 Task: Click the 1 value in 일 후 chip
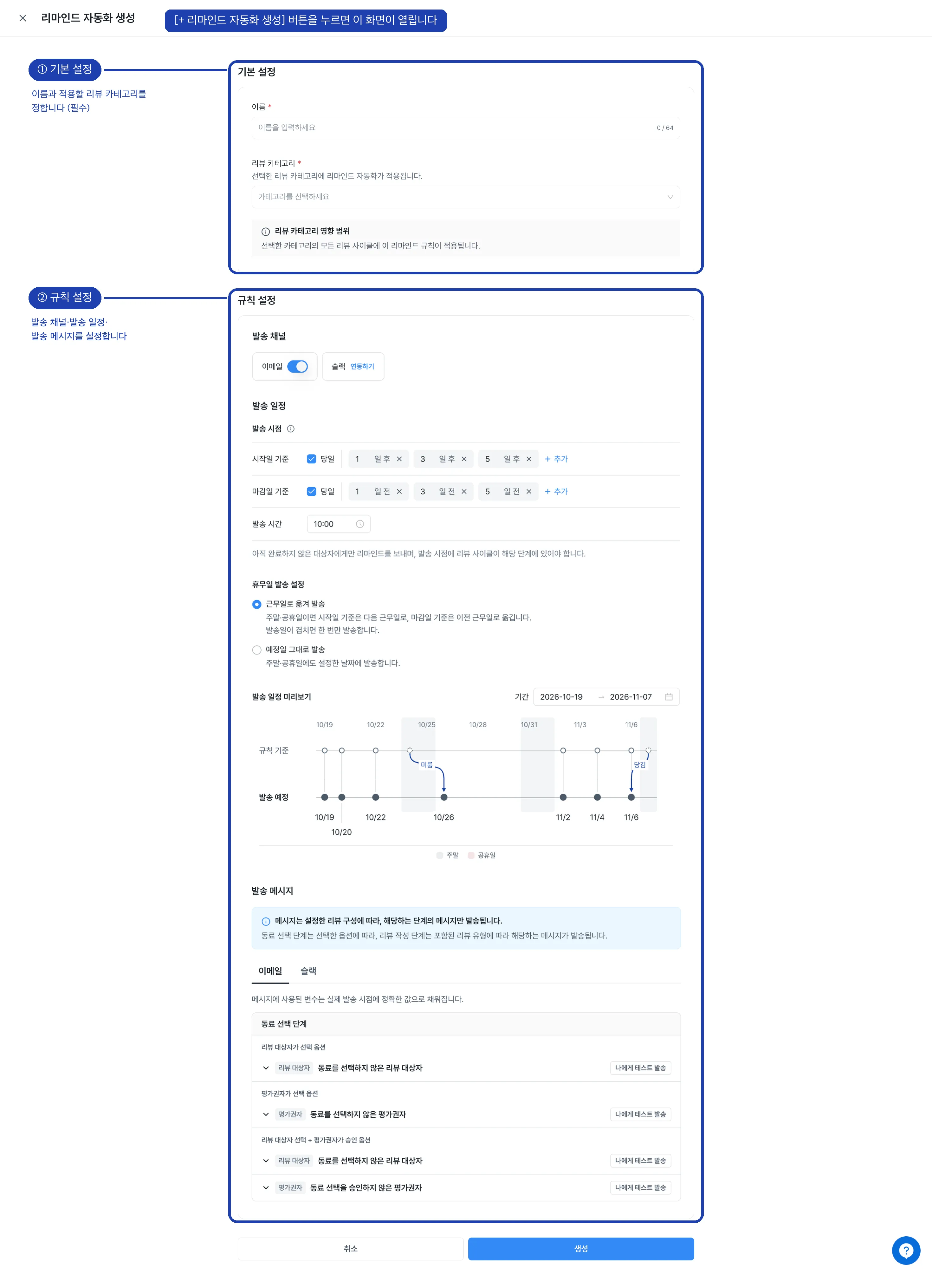click(358, 460)
